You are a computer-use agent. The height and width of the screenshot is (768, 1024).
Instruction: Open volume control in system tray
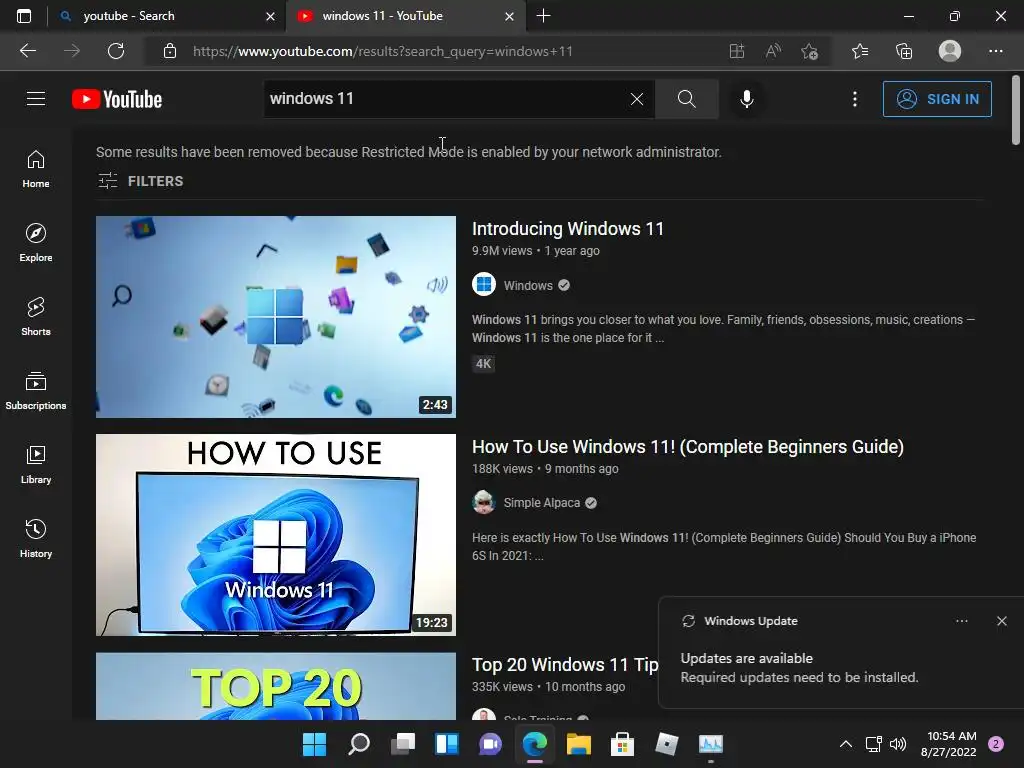pyautogui.click(x=898, y=744)
